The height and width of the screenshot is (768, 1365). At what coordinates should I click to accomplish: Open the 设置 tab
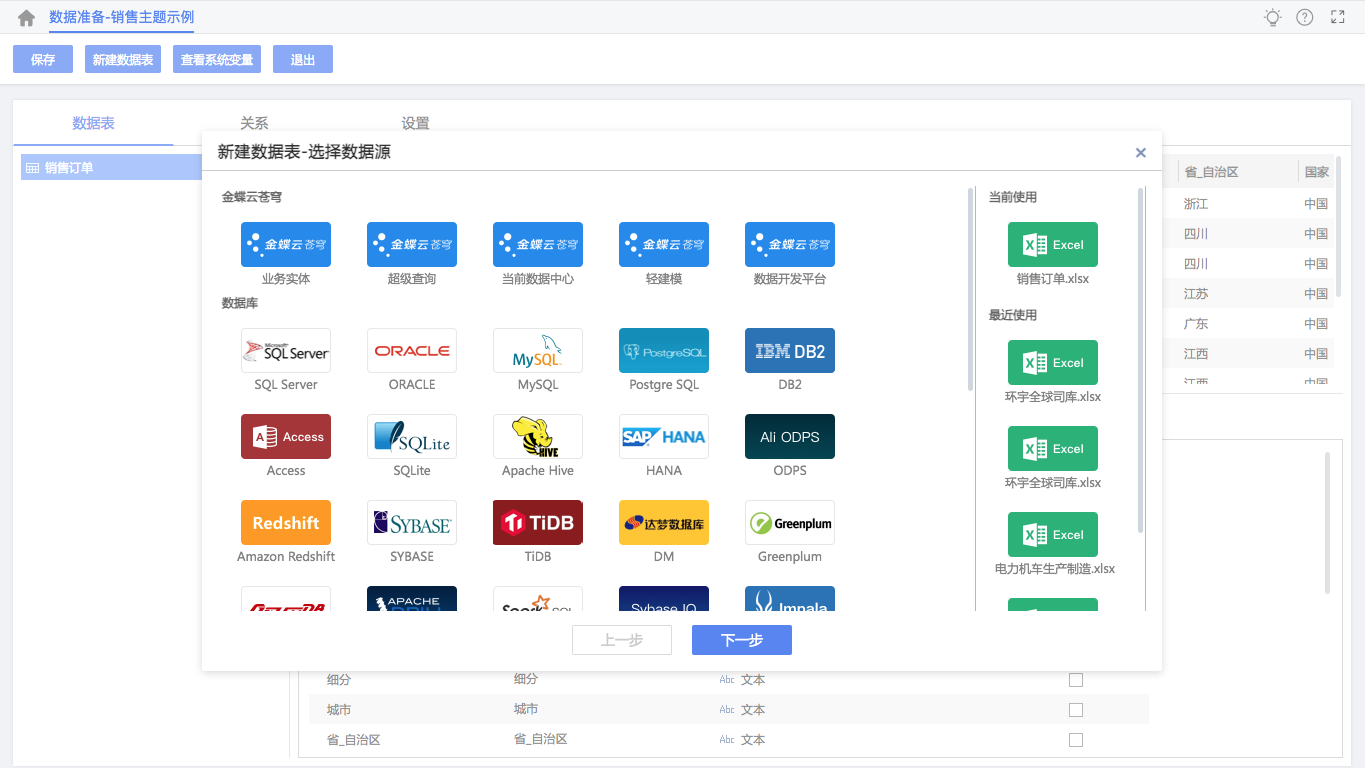pyautogui.click(x=415, y=123)
